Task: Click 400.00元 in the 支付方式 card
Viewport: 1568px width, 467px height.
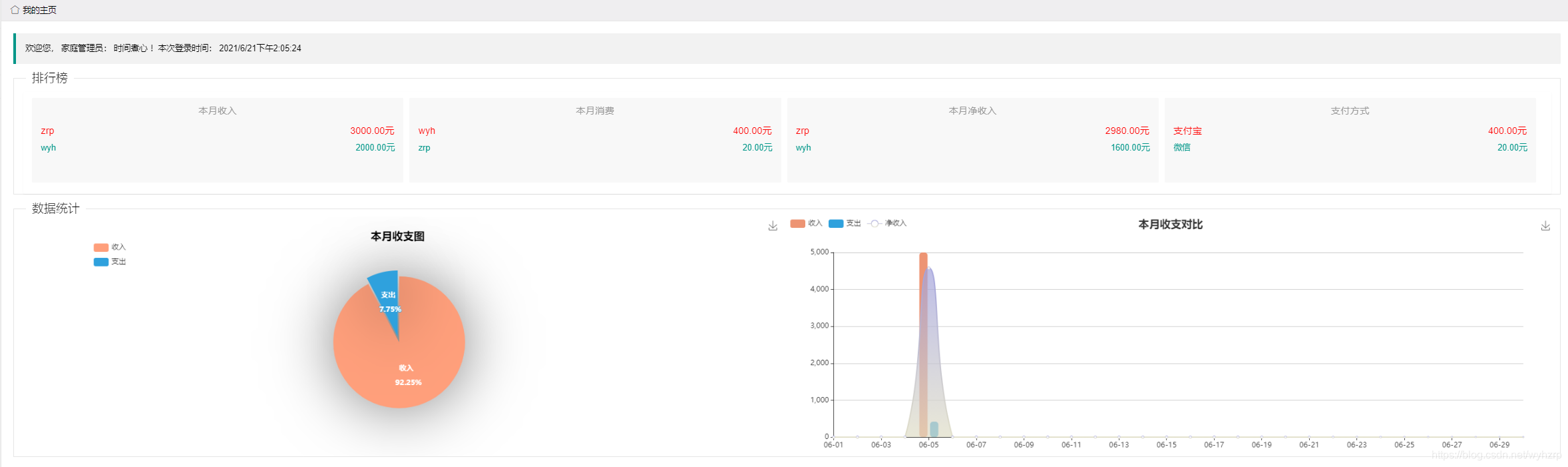Action: tap(1507, 131)
